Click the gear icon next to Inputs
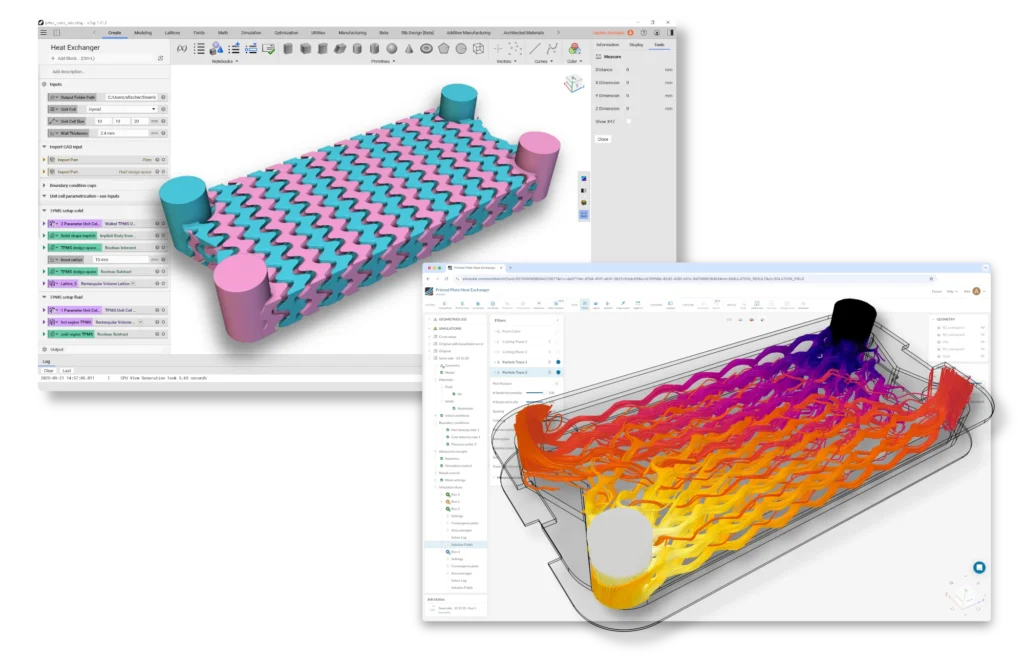This screenshot has height=660, width=1024. (x=44, y=83)
